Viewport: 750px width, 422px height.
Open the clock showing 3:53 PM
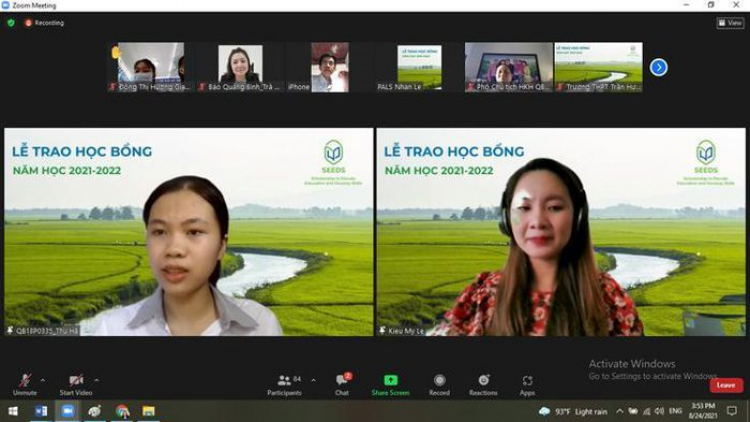tap(703, 411)
